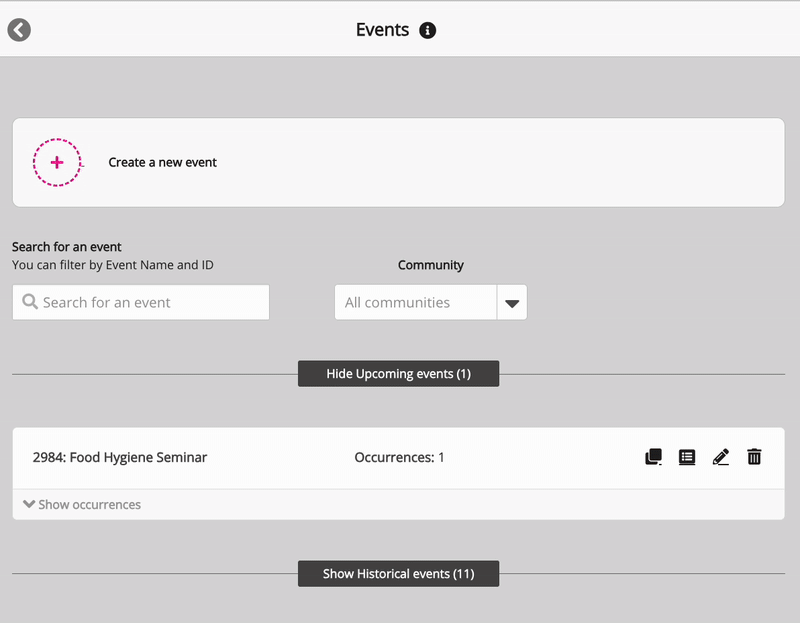Click the back arrow icon

coord(19,30)
